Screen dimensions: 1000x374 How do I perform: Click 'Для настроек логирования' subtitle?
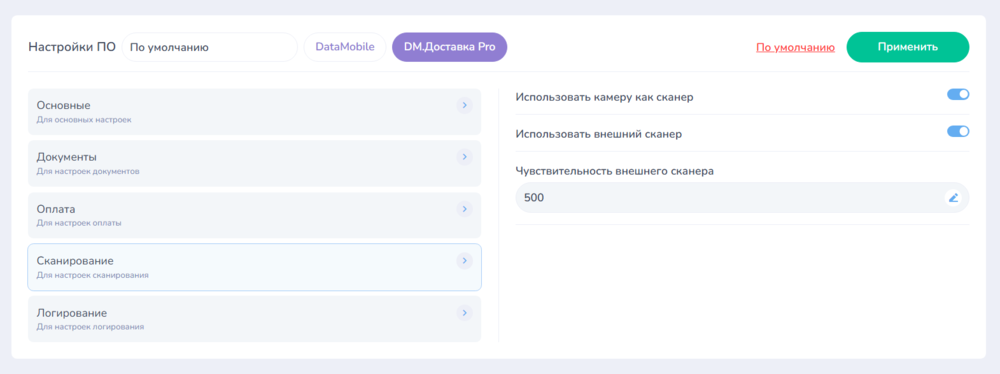pyautogui.click(x=90, y=327)
